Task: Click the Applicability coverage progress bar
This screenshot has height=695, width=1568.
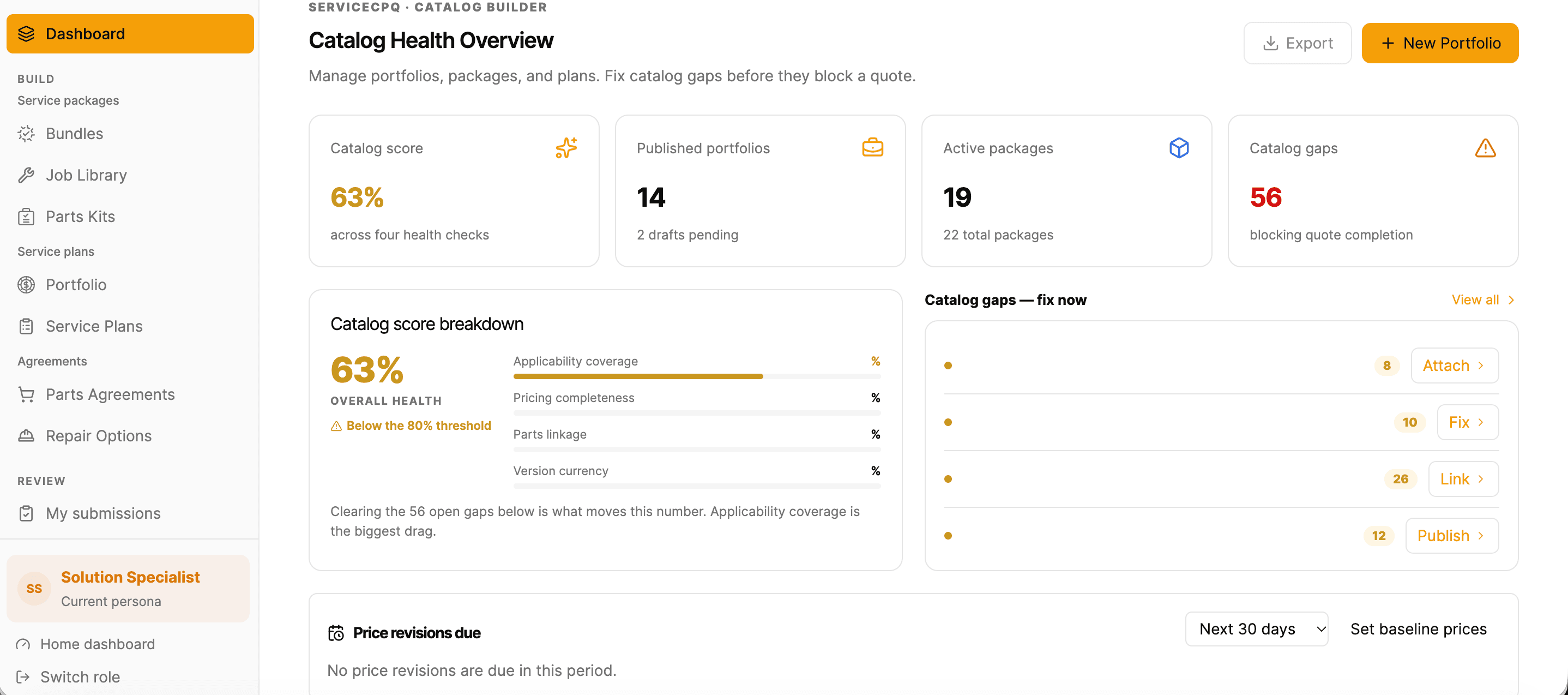Action: [697, 377]
